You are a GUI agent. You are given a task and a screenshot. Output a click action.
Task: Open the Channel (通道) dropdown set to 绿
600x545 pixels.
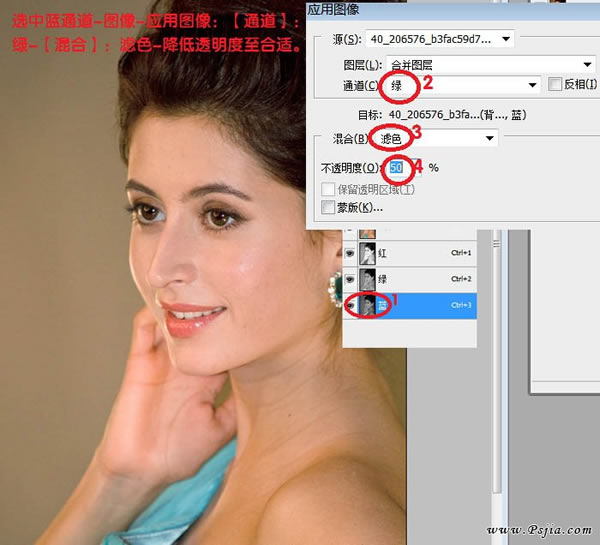[x=462, y=85]
